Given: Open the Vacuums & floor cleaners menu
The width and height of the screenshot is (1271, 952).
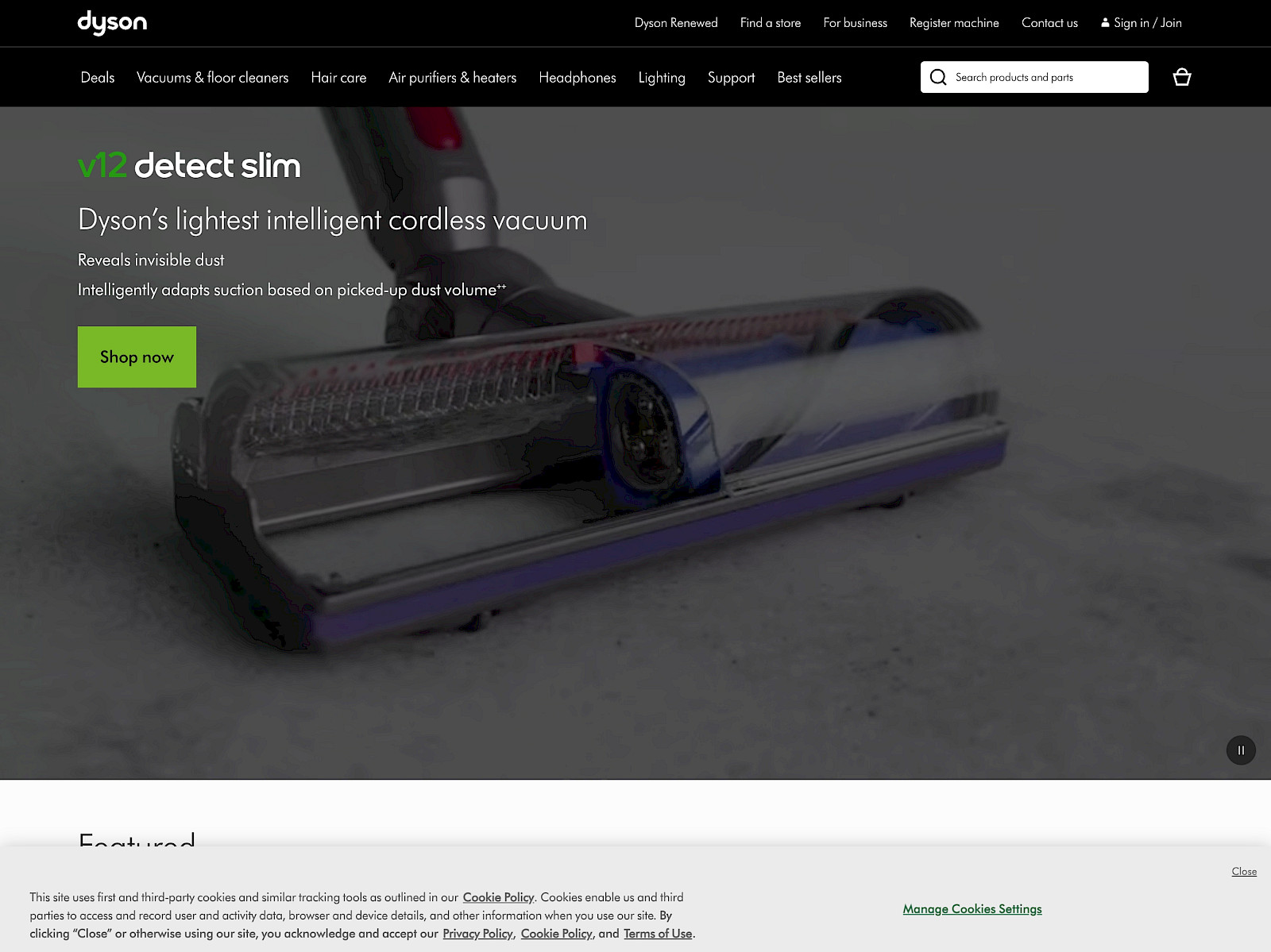Looking at the screenshot, I should tap(213, 77).
